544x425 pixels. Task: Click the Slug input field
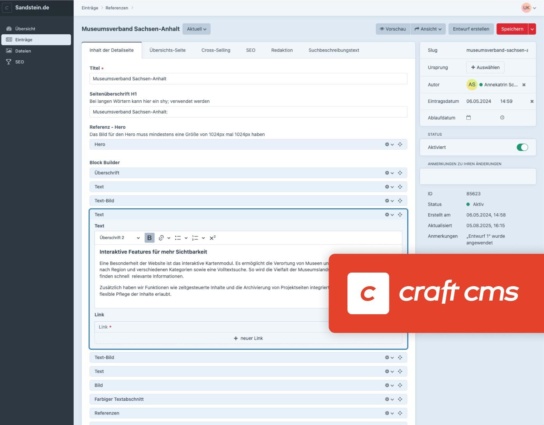coord(497,50)
